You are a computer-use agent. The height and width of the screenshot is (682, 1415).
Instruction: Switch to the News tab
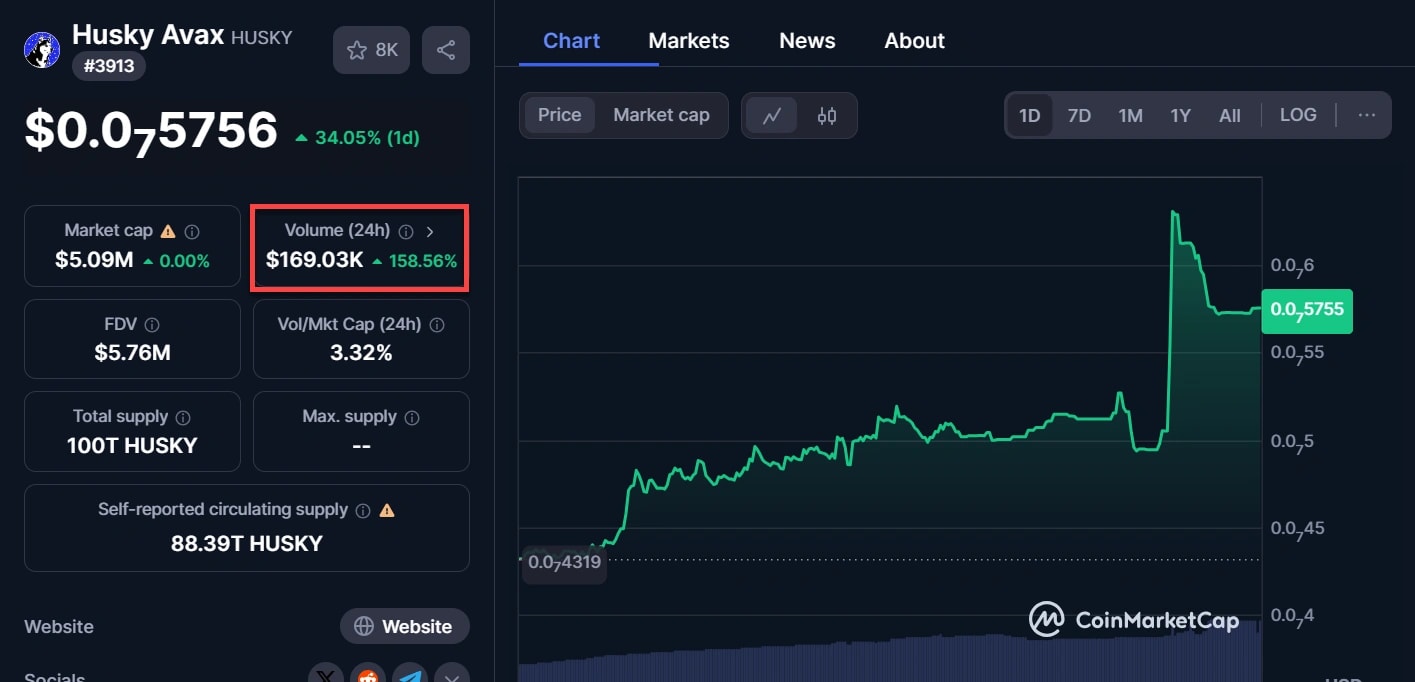coord(807,41)
